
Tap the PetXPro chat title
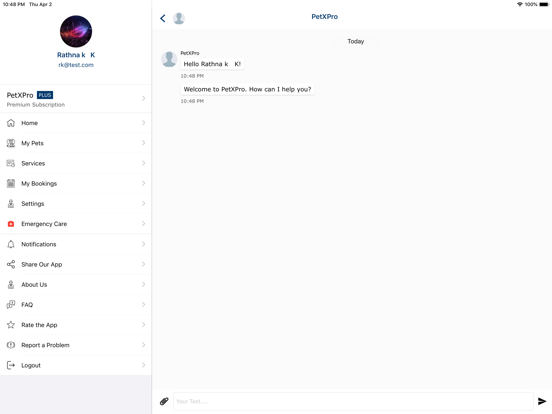click(x=325, y=17)
